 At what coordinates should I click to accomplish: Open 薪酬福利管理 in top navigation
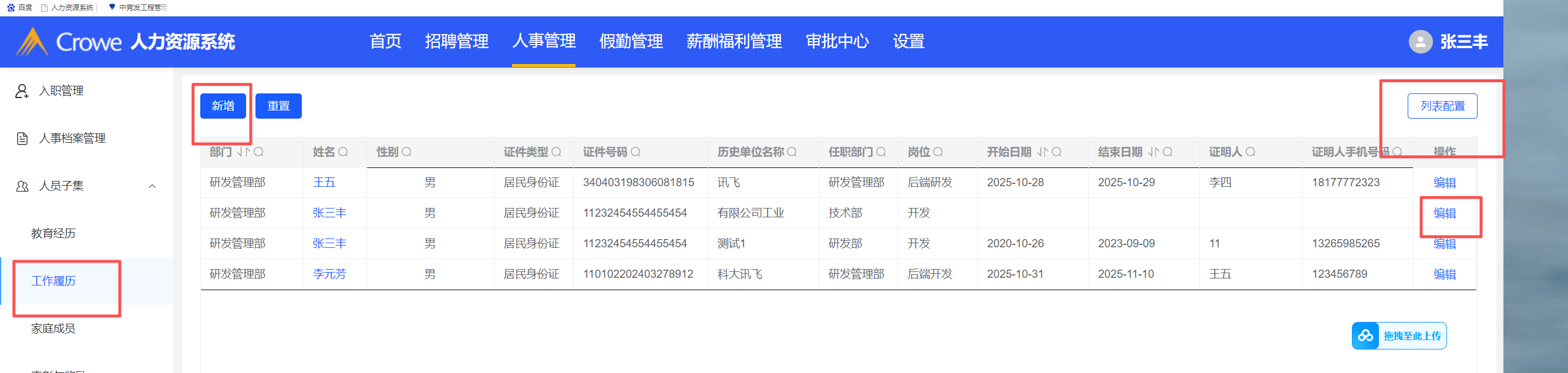click(734, 41)
